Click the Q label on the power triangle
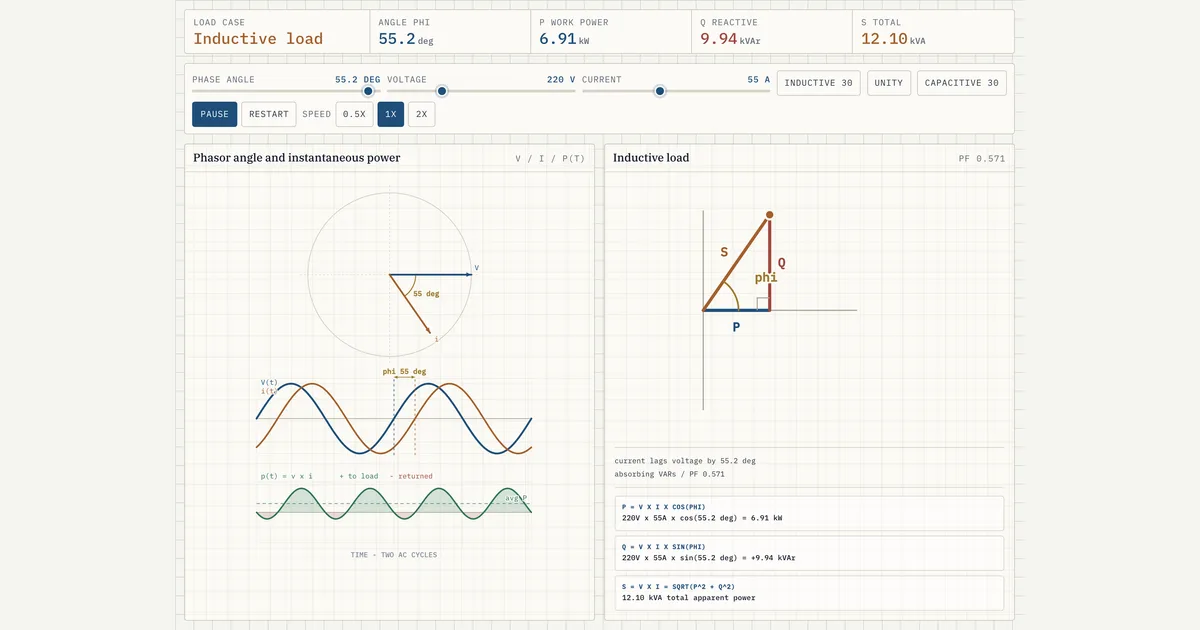1200x630 pixels. (x=781, y=263)
